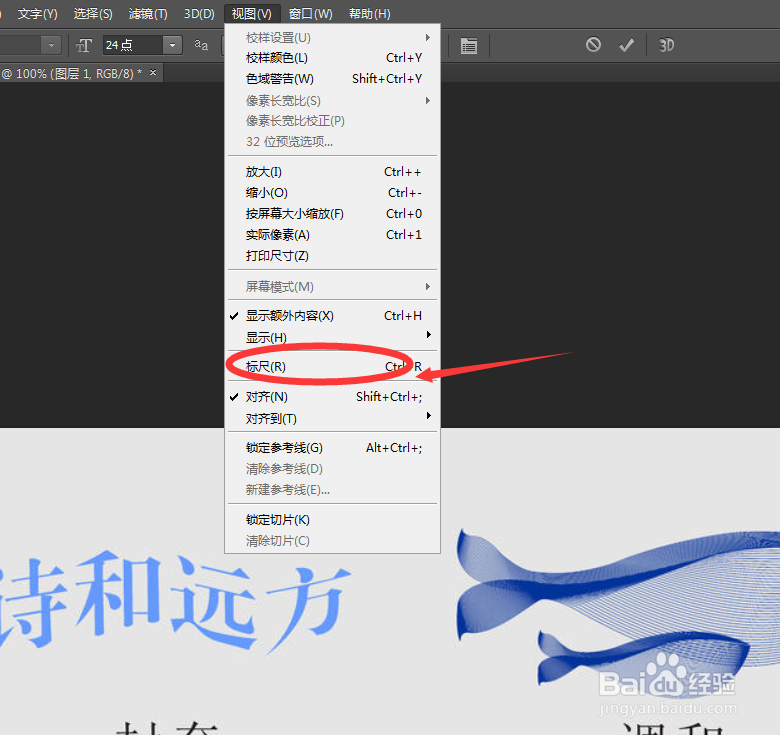Open the 帮助(H) menu
780x735 pixels.
click(370, 14)
